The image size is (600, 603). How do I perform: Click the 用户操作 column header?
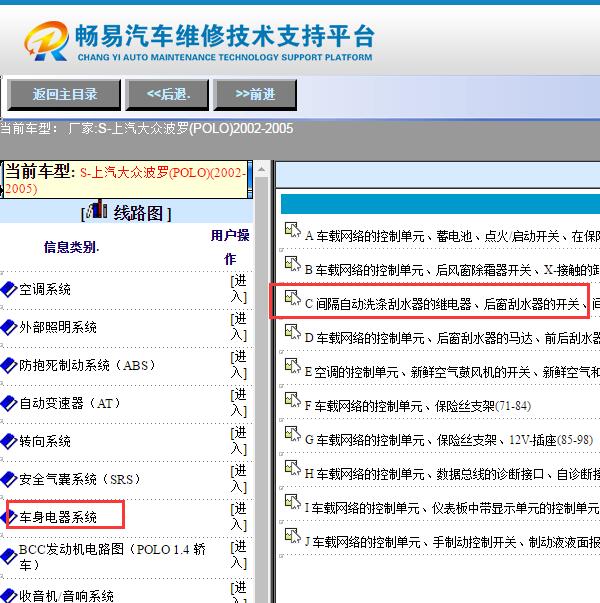(x=230, y=247)
